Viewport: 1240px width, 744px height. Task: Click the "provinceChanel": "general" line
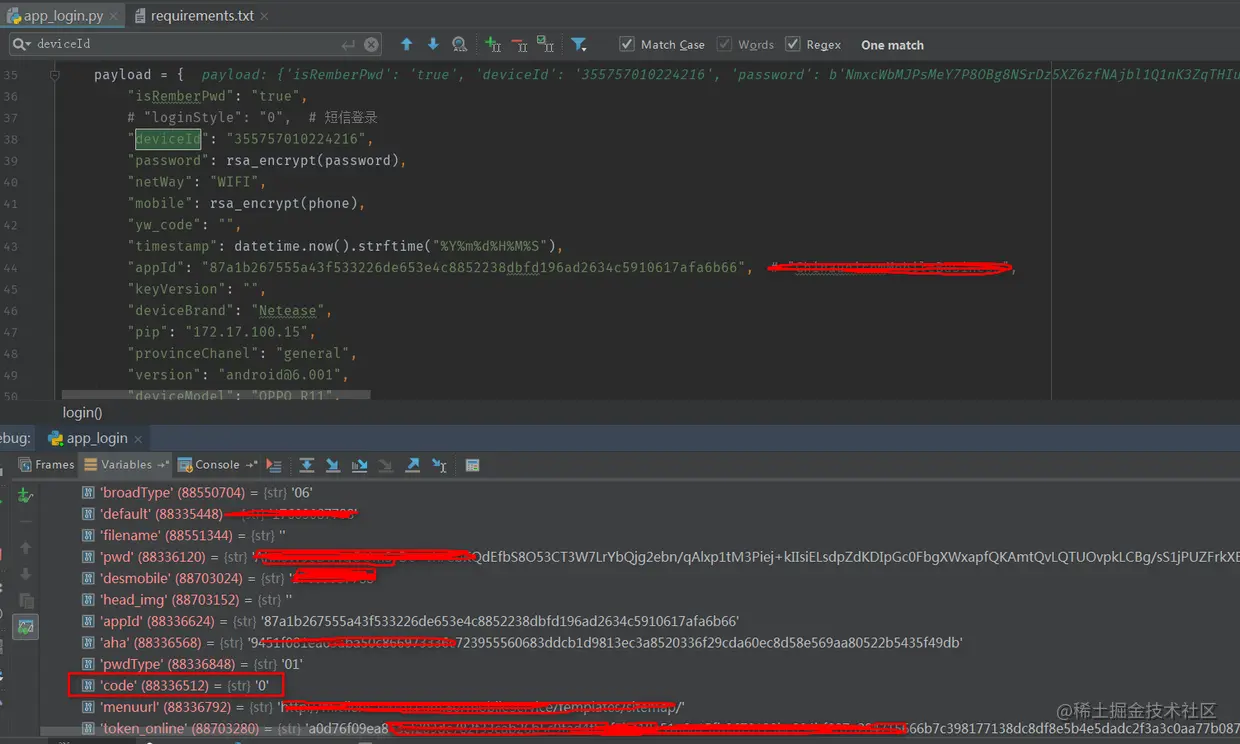pos(242,354)
